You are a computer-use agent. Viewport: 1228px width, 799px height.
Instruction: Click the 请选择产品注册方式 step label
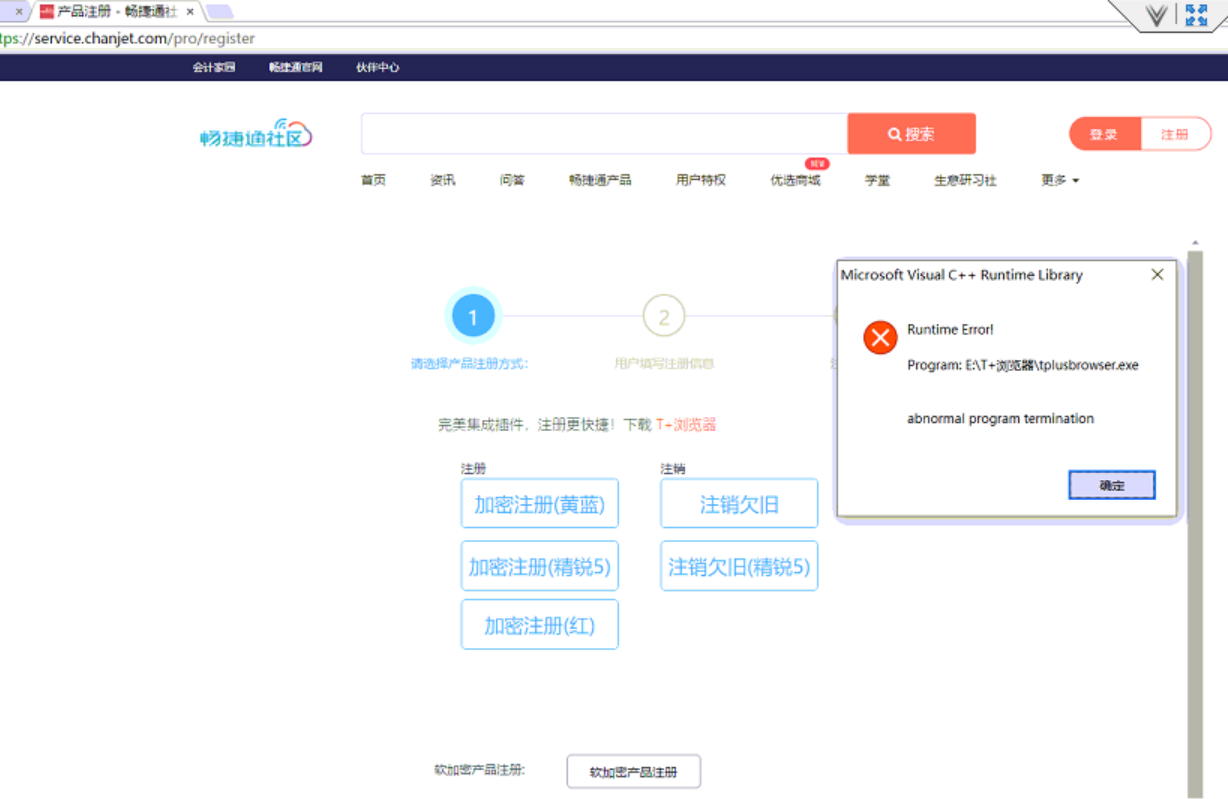coord(469,364)
